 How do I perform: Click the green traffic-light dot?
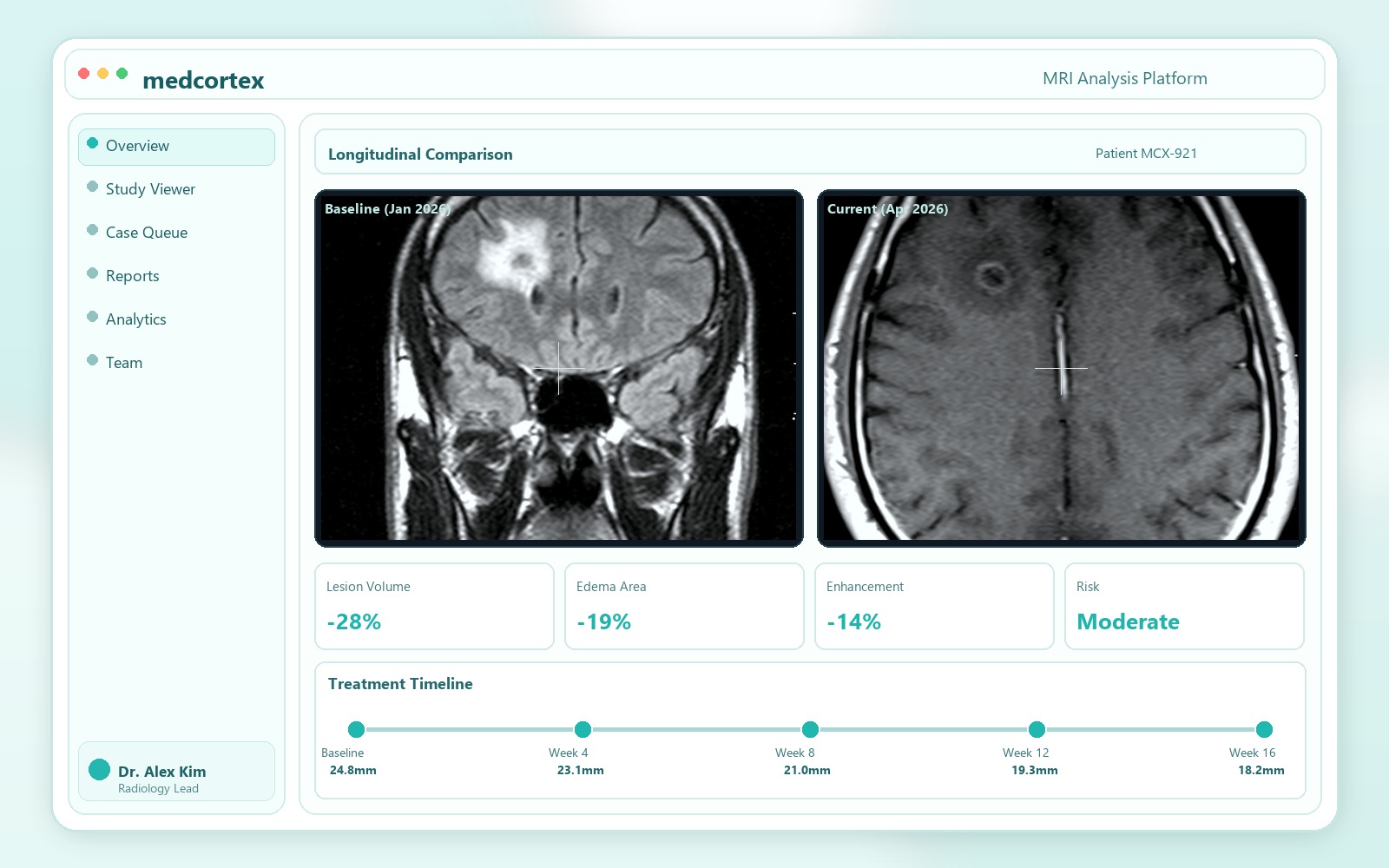[122, 74]
